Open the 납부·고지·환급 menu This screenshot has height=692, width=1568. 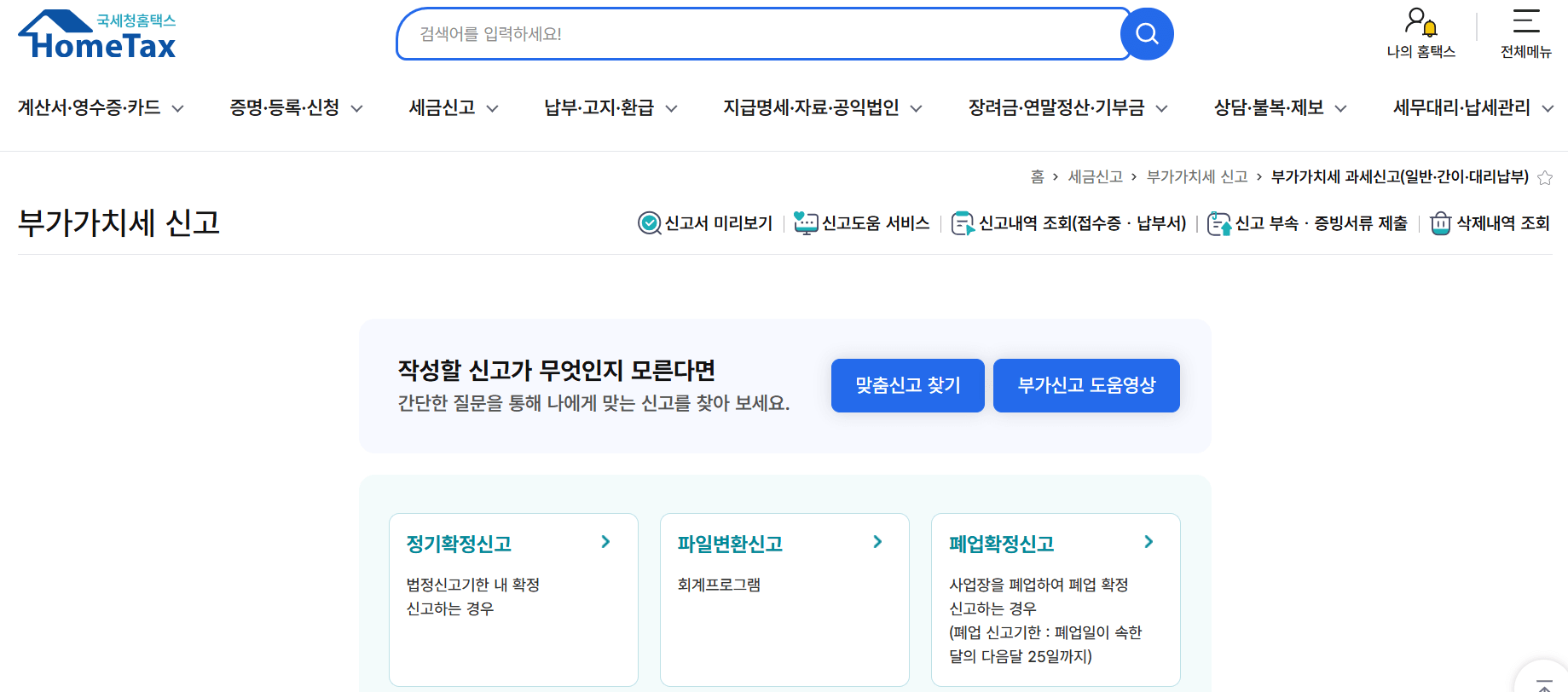(599, 107)
